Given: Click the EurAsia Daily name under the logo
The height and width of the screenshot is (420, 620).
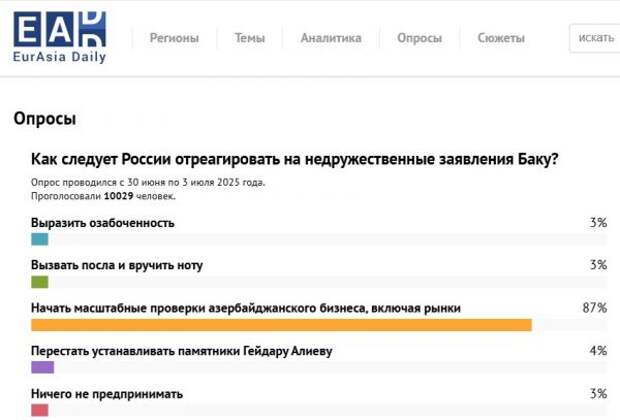Looking at the screenshot, I should [x=59, y=57].
